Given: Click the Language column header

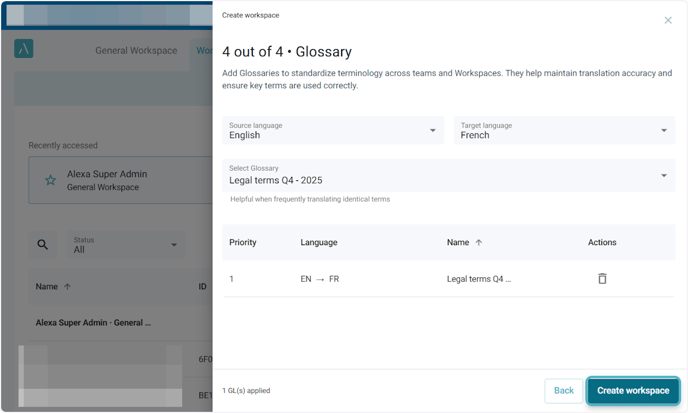Looking at the screenshot, I should tap(319, 243).
